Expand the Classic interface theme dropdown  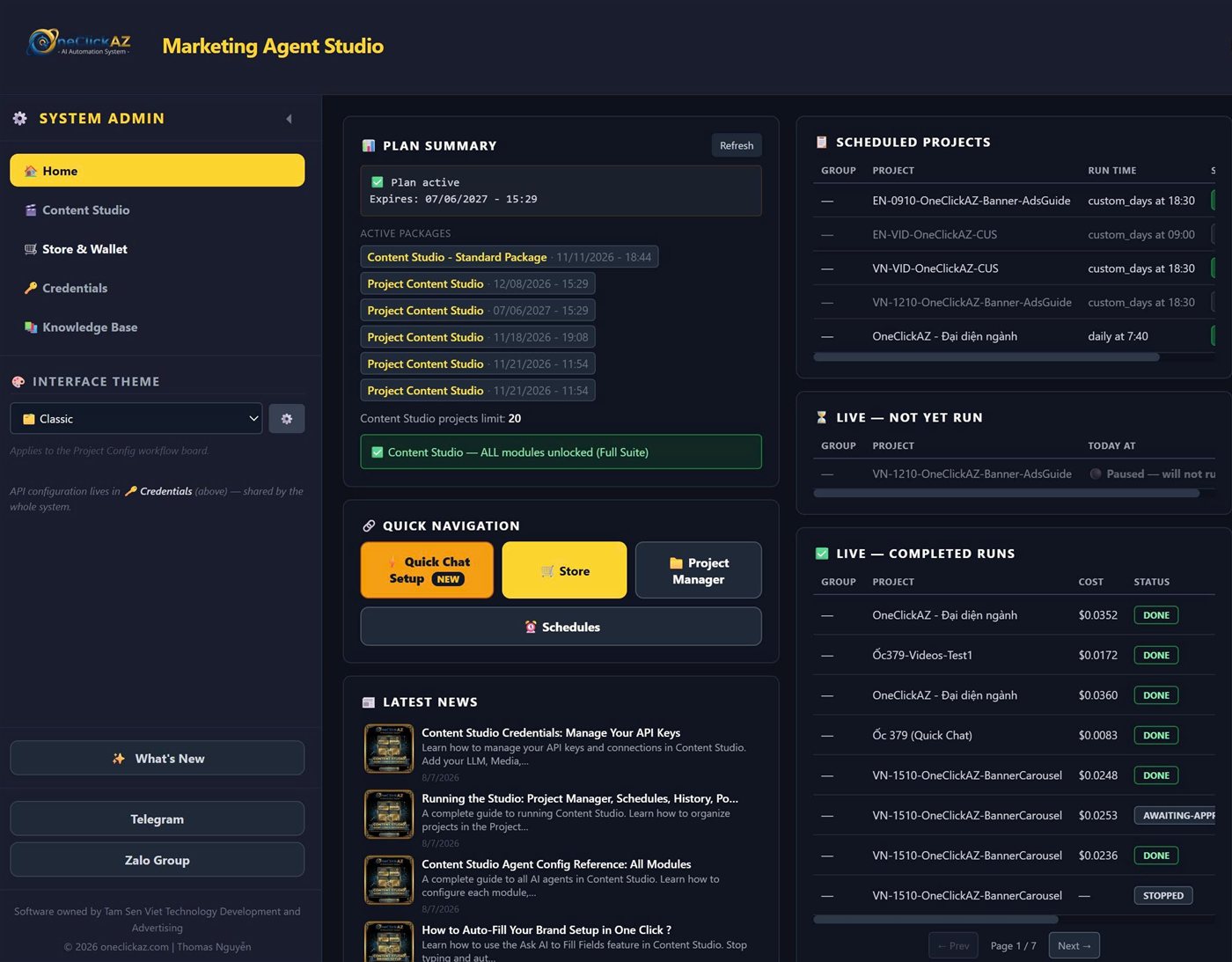point(136,419)
